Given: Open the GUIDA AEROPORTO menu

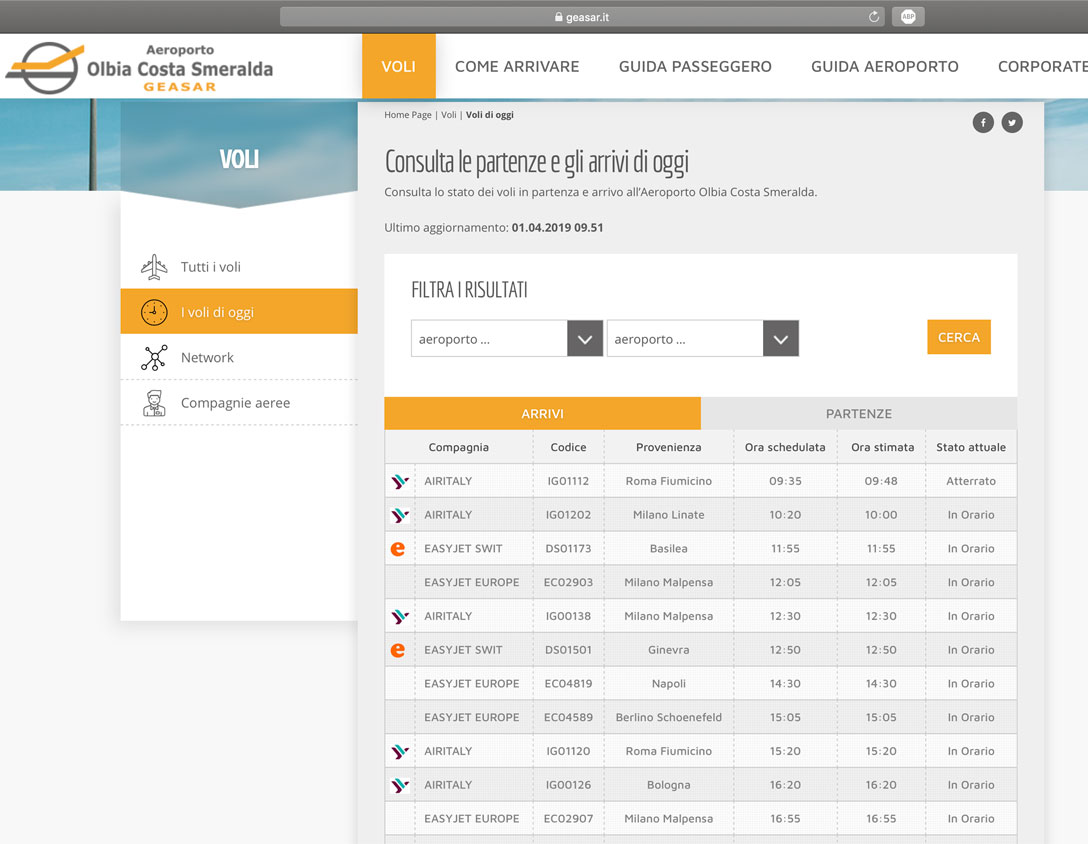Looking at the screenshot, I should tap(885, 67).
